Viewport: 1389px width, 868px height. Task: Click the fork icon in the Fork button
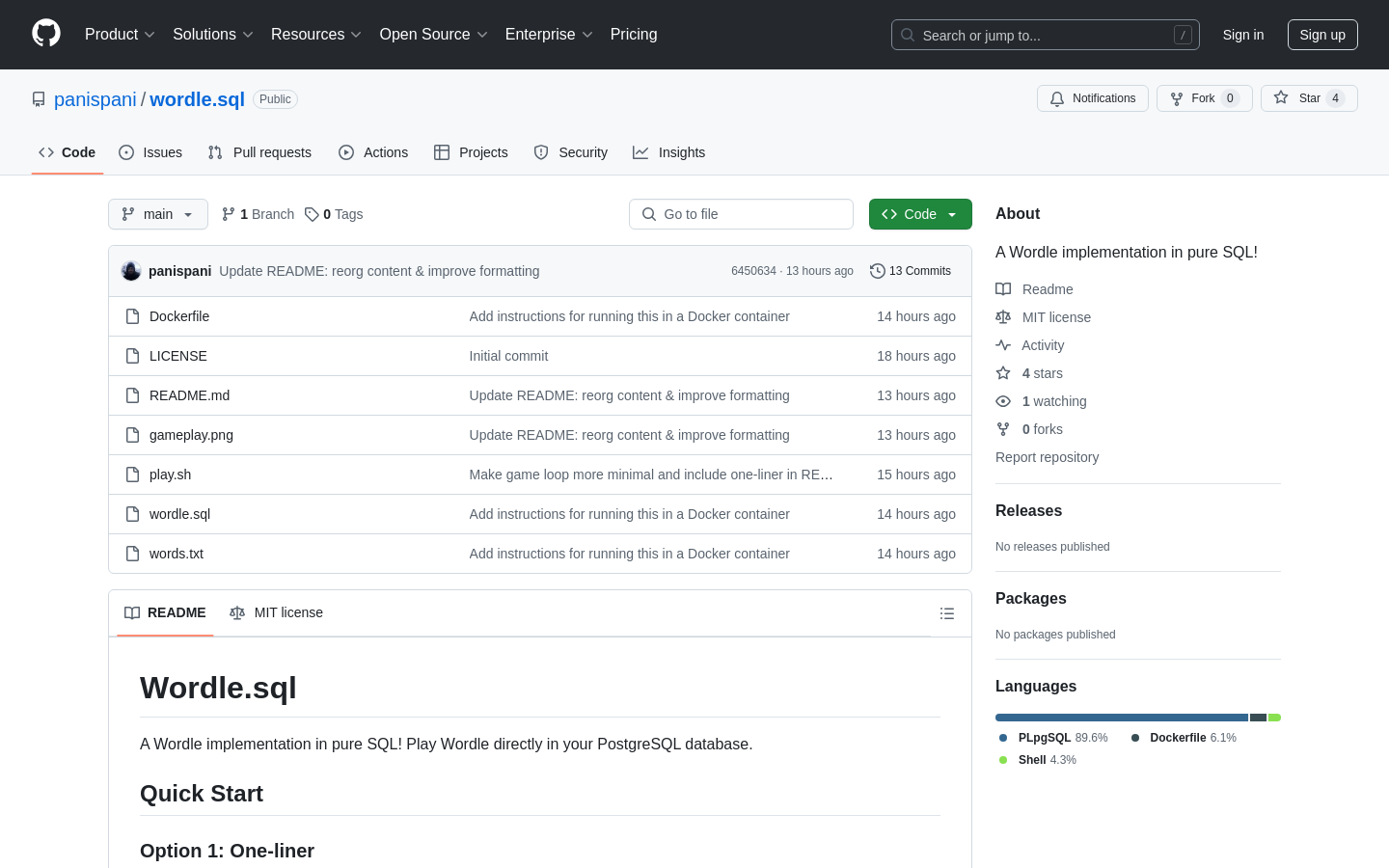1177,98
